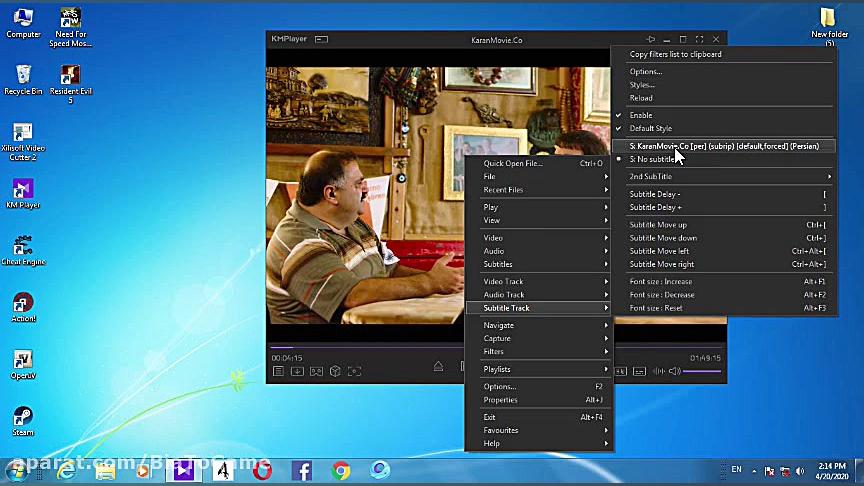Viewport: 864px width, 486px height.
Task: Click the download icon in KMPlayer controls
Action: [297, 371]
